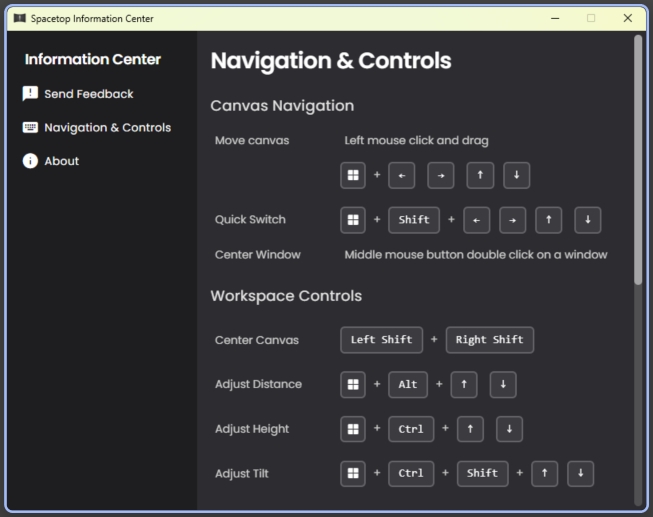This screenshot has height=517, width=653.
Task: Click down arrow key in Adjust Tilt row
Action: pyautogui.click(x=581, y=474)
